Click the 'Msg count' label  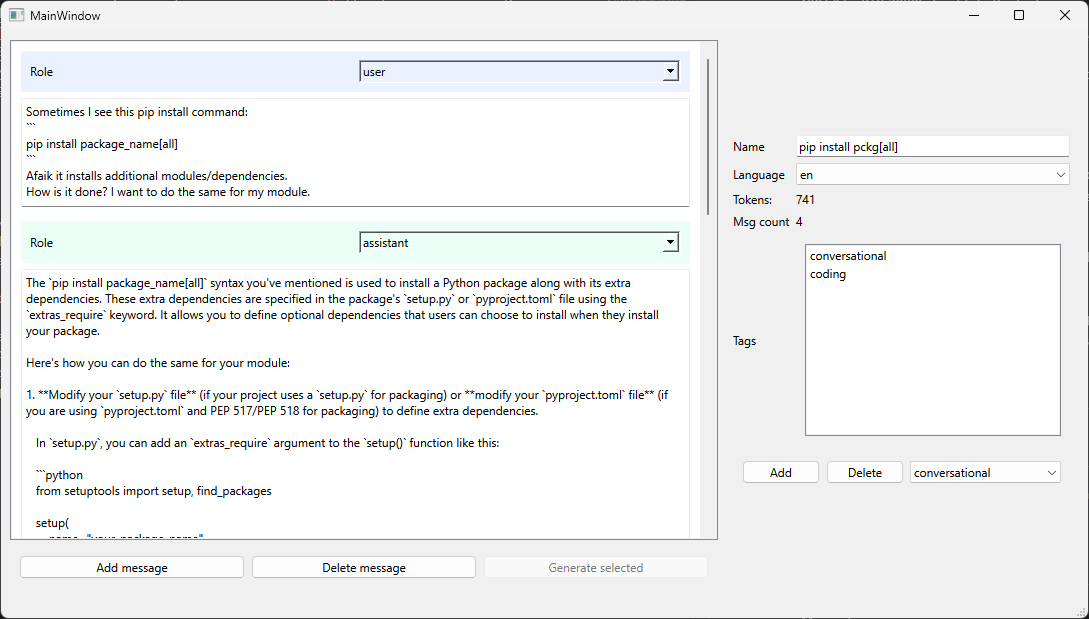pyautogui.click(x=761, y=222)
